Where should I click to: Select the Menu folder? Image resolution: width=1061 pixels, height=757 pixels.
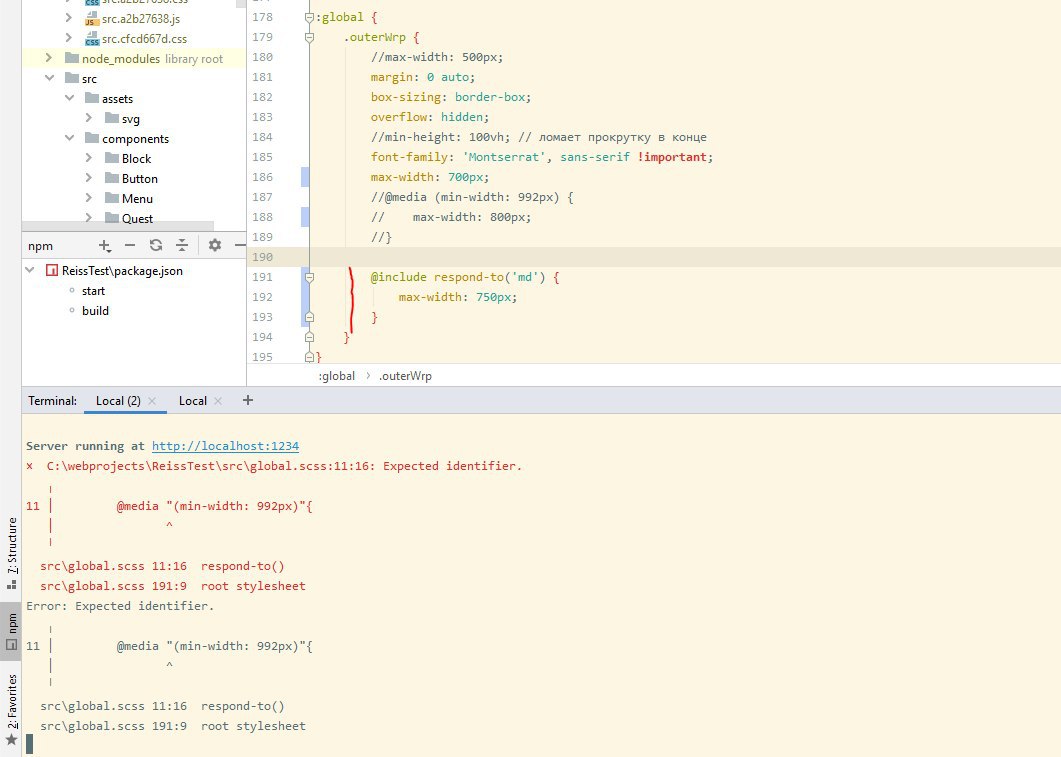click(x=137, y=198)
